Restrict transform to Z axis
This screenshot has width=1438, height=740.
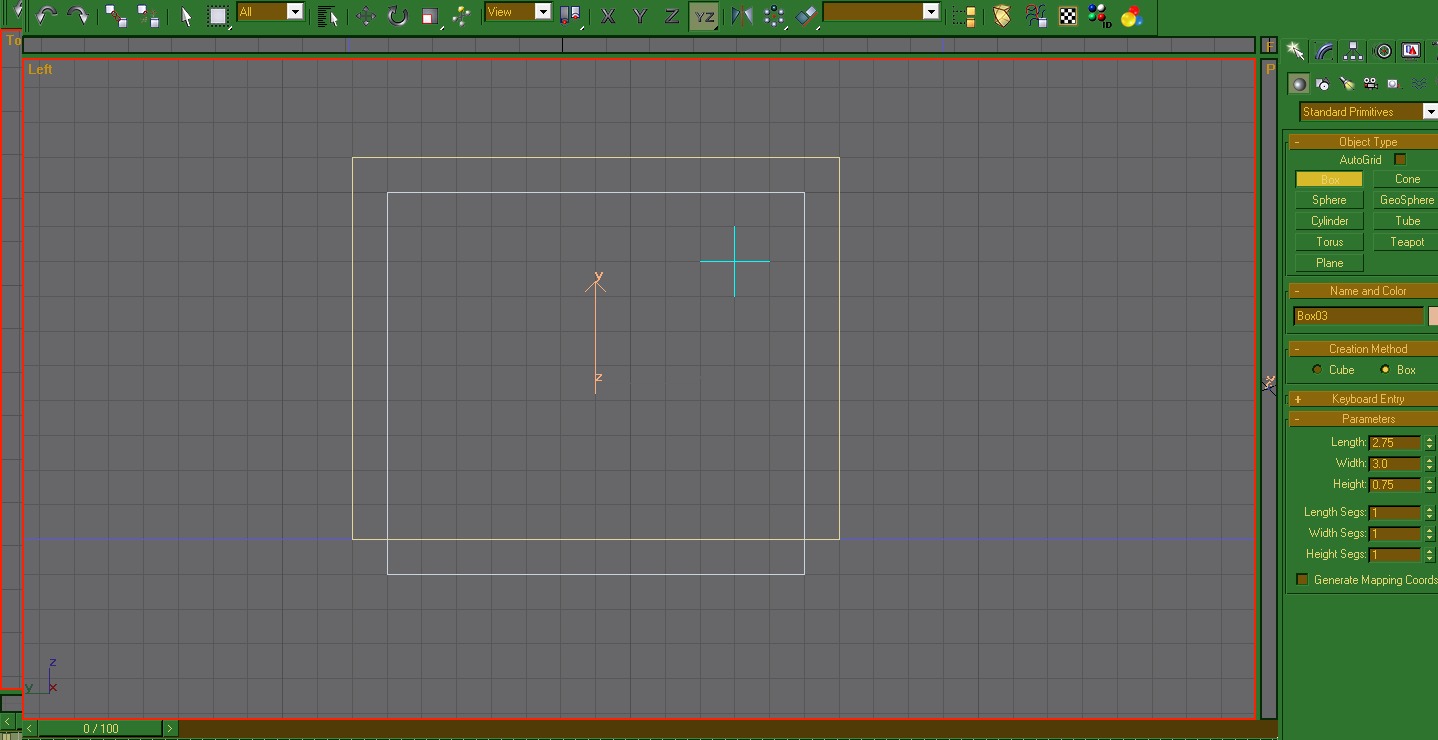tap(672, 15)
